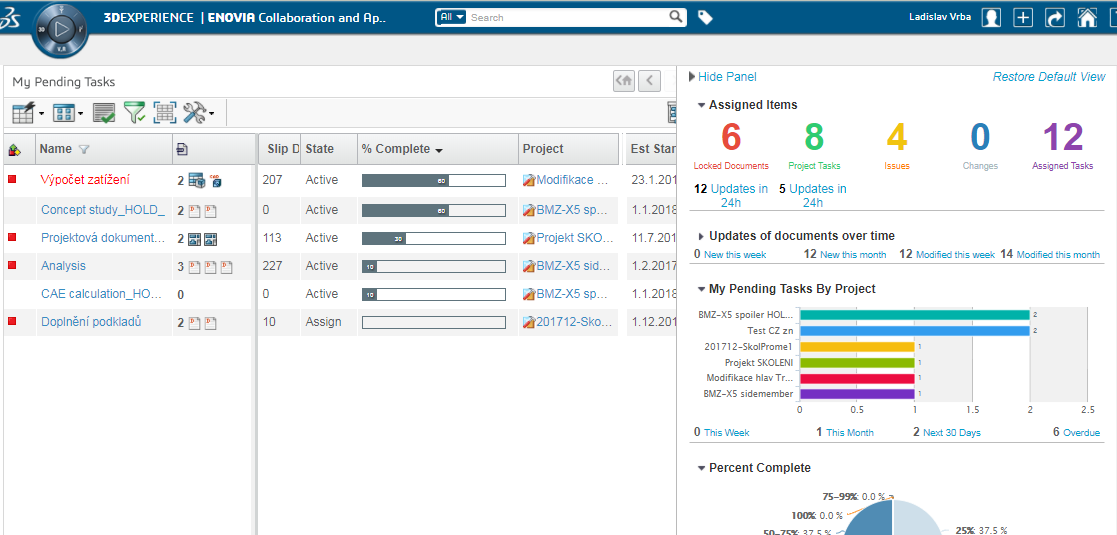This screenshot has width=1117, height=535.
Task: Expand Updates of documents over time section
Action: click(x=702, y=236)
